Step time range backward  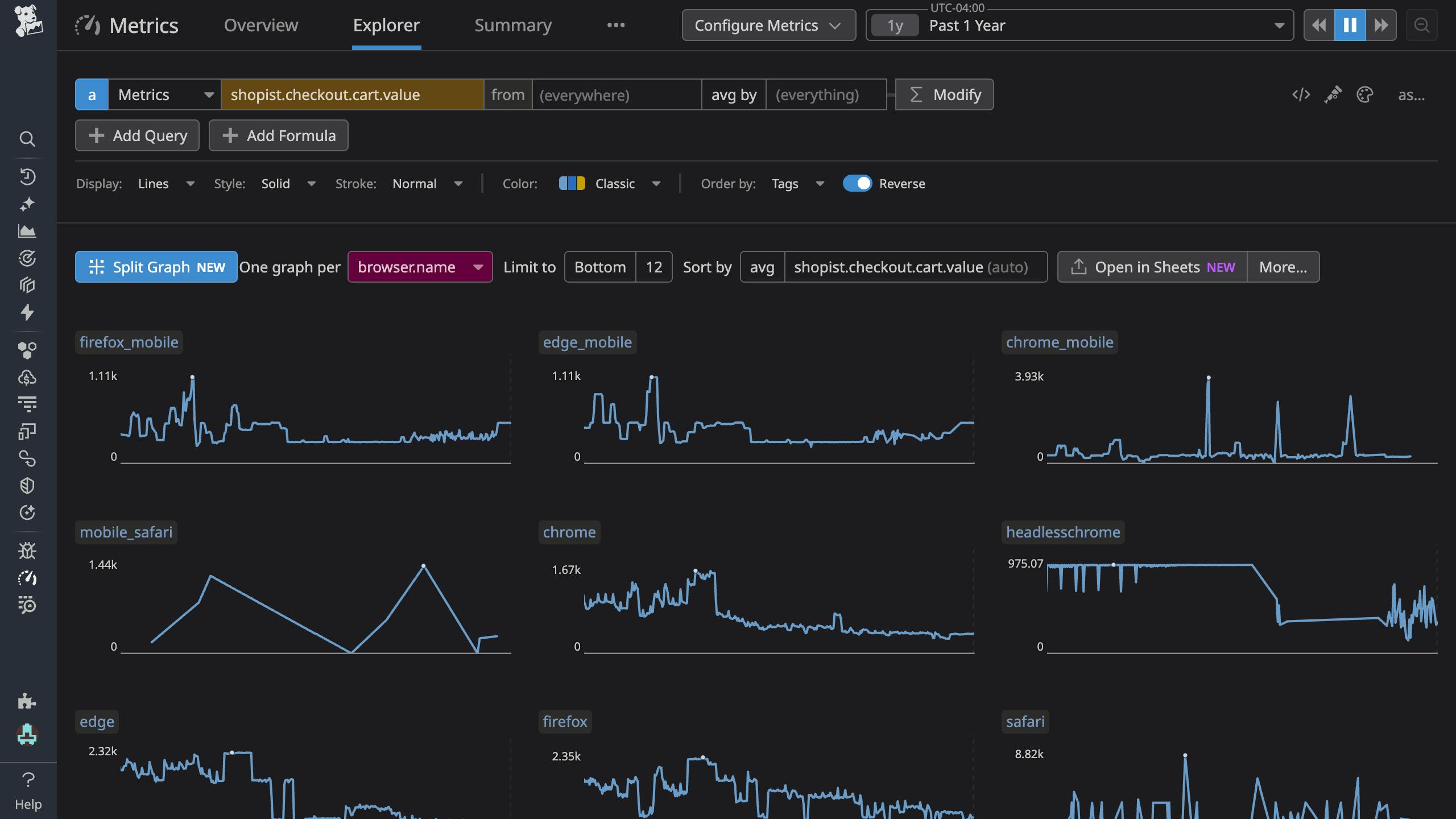[x=1319, y=25]
